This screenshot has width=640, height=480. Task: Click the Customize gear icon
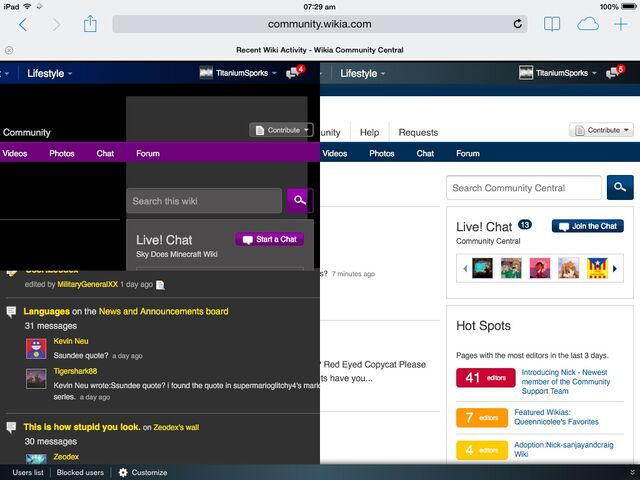123,472
